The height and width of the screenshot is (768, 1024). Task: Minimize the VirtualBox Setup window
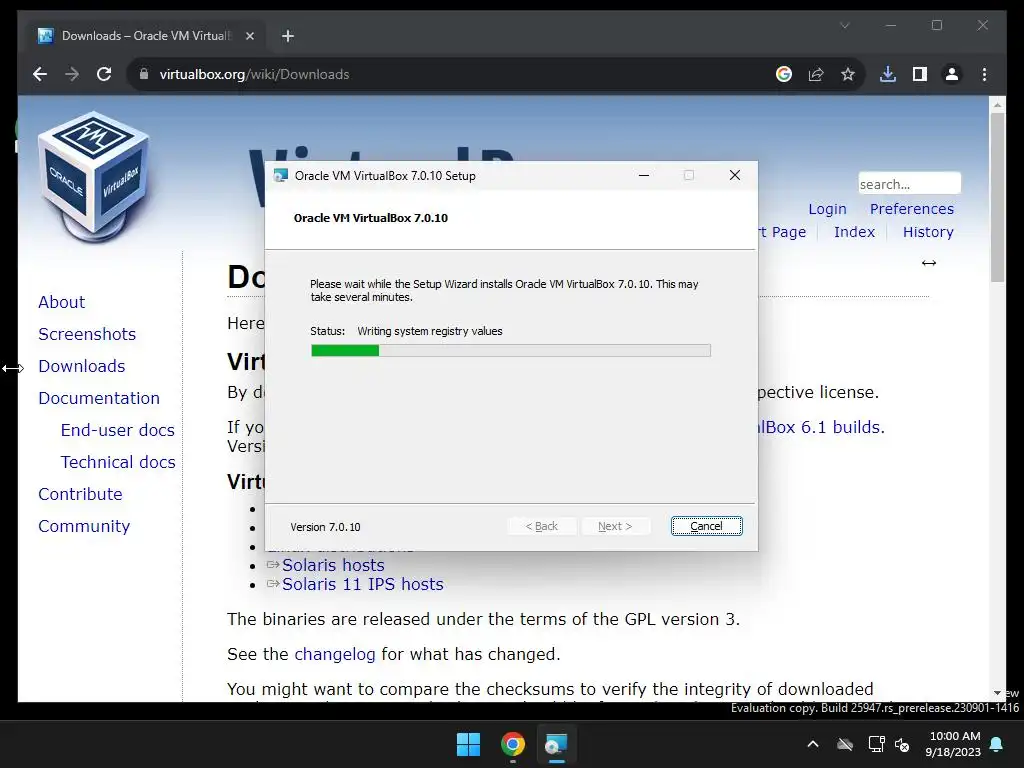click(x=644, y=175)
